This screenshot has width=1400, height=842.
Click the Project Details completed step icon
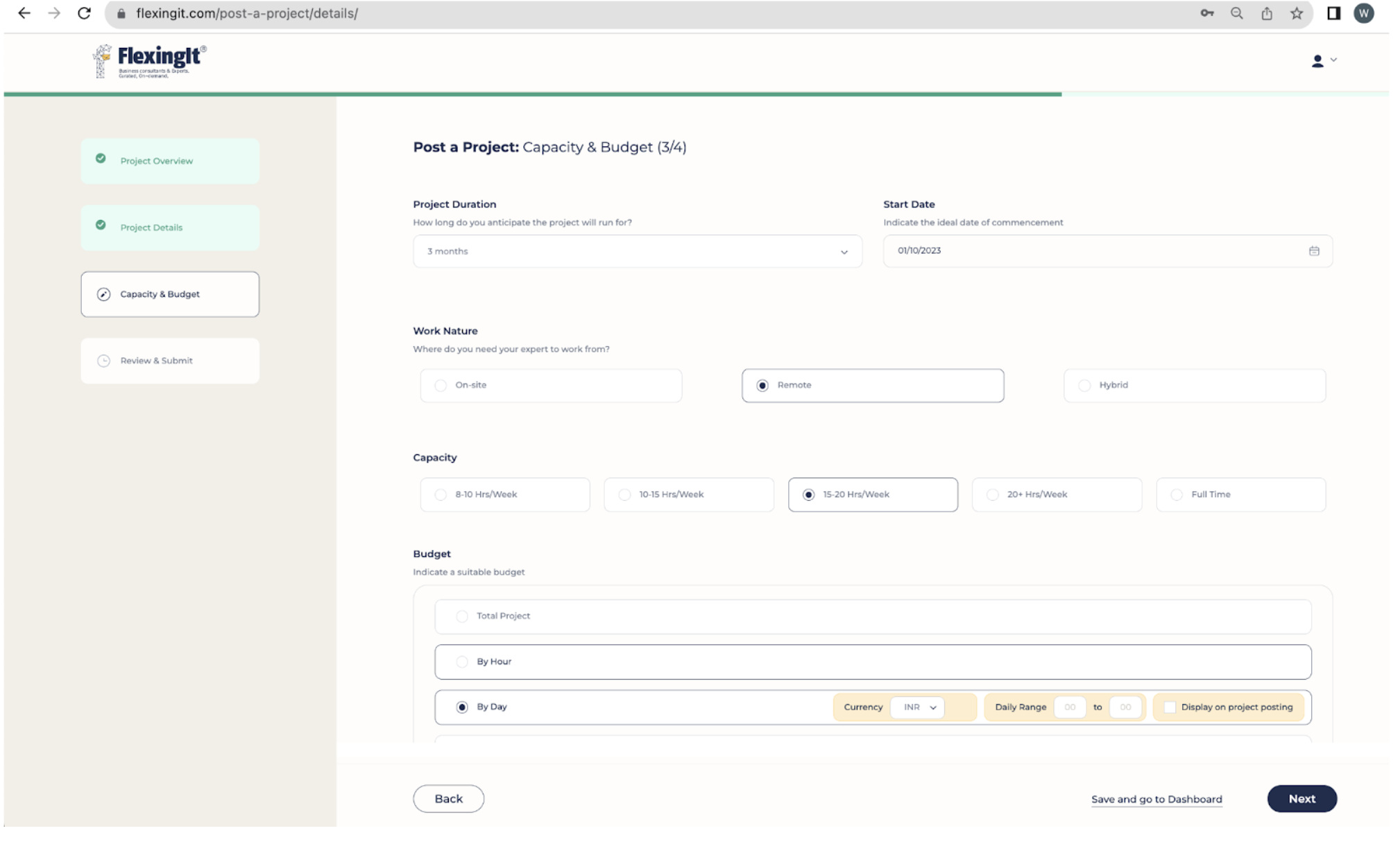point(101,226)
